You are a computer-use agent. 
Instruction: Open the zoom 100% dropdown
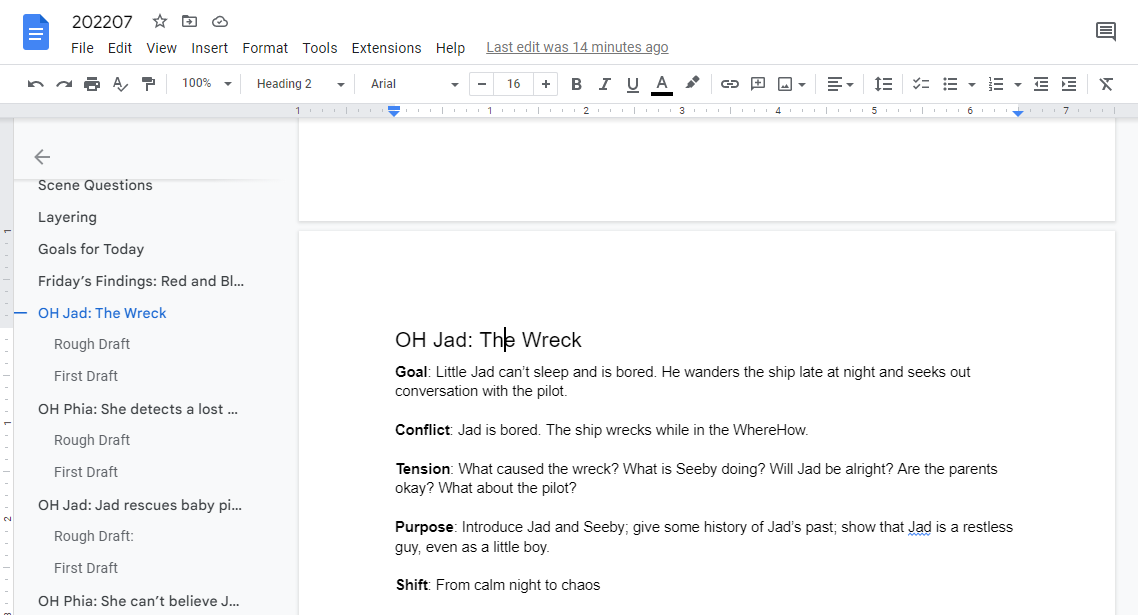point(207,84)
